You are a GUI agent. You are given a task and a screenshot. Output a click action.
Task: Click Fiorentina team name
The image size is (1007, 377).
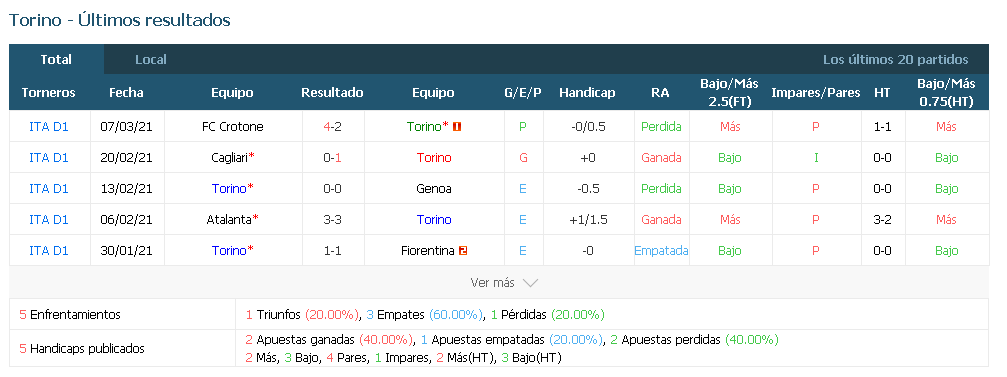428,250
